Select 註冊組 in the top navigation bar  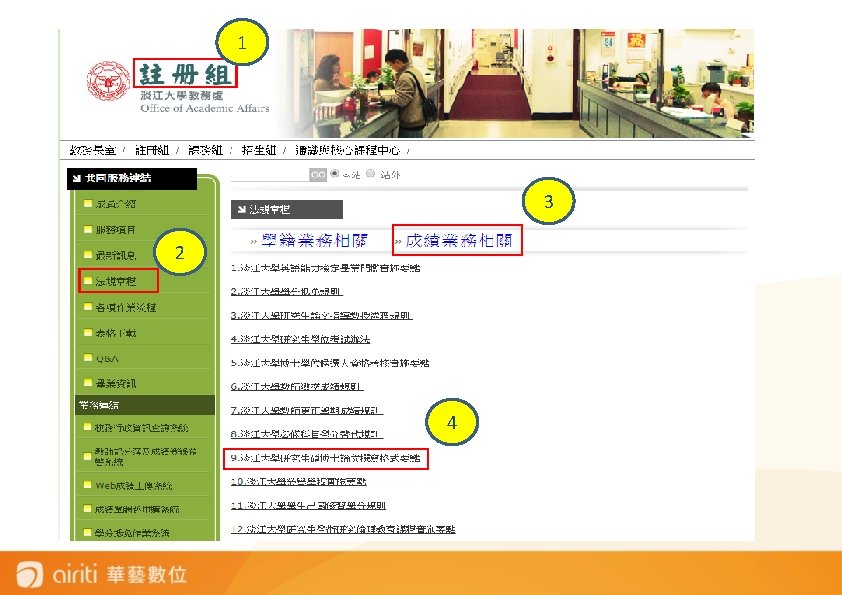pos(152,150)
